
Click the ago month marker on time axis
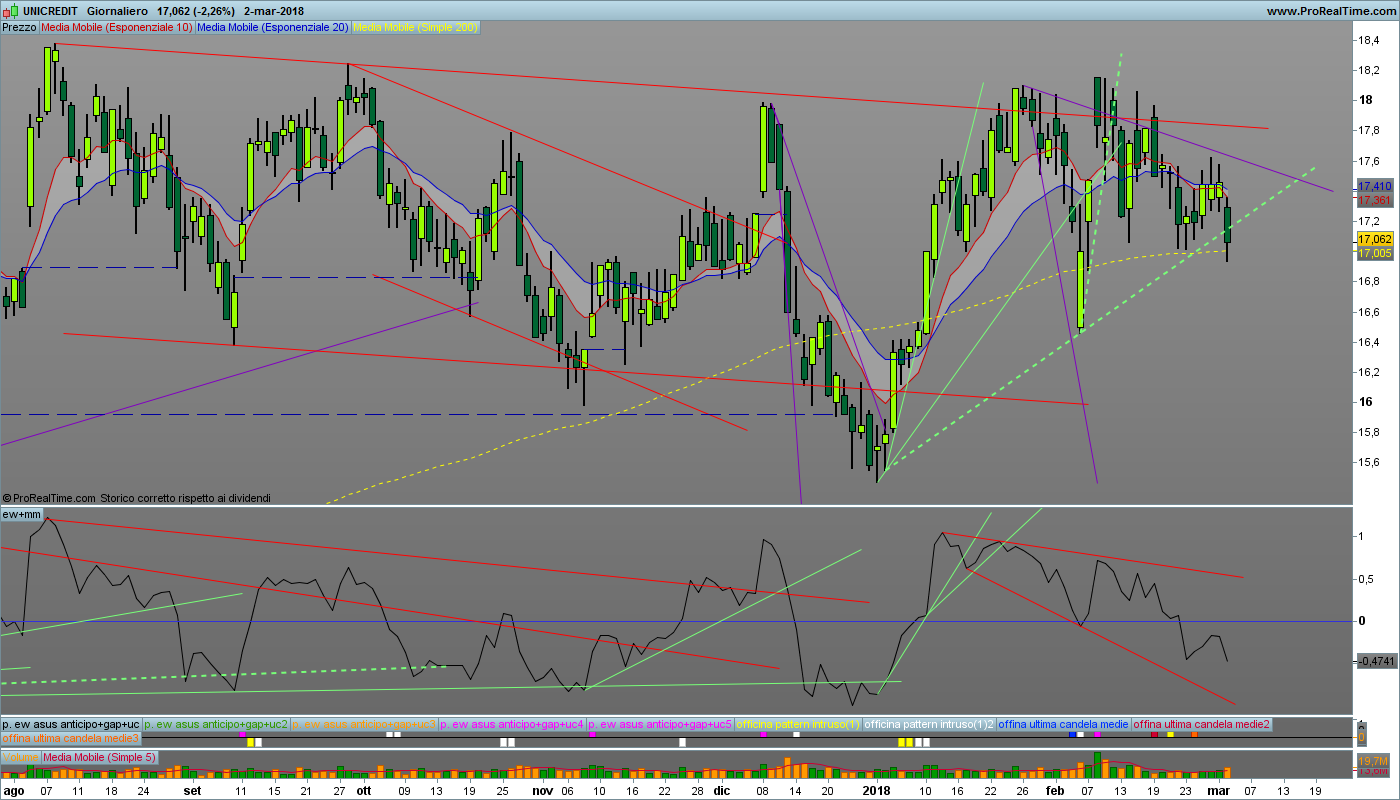[13, 790]
